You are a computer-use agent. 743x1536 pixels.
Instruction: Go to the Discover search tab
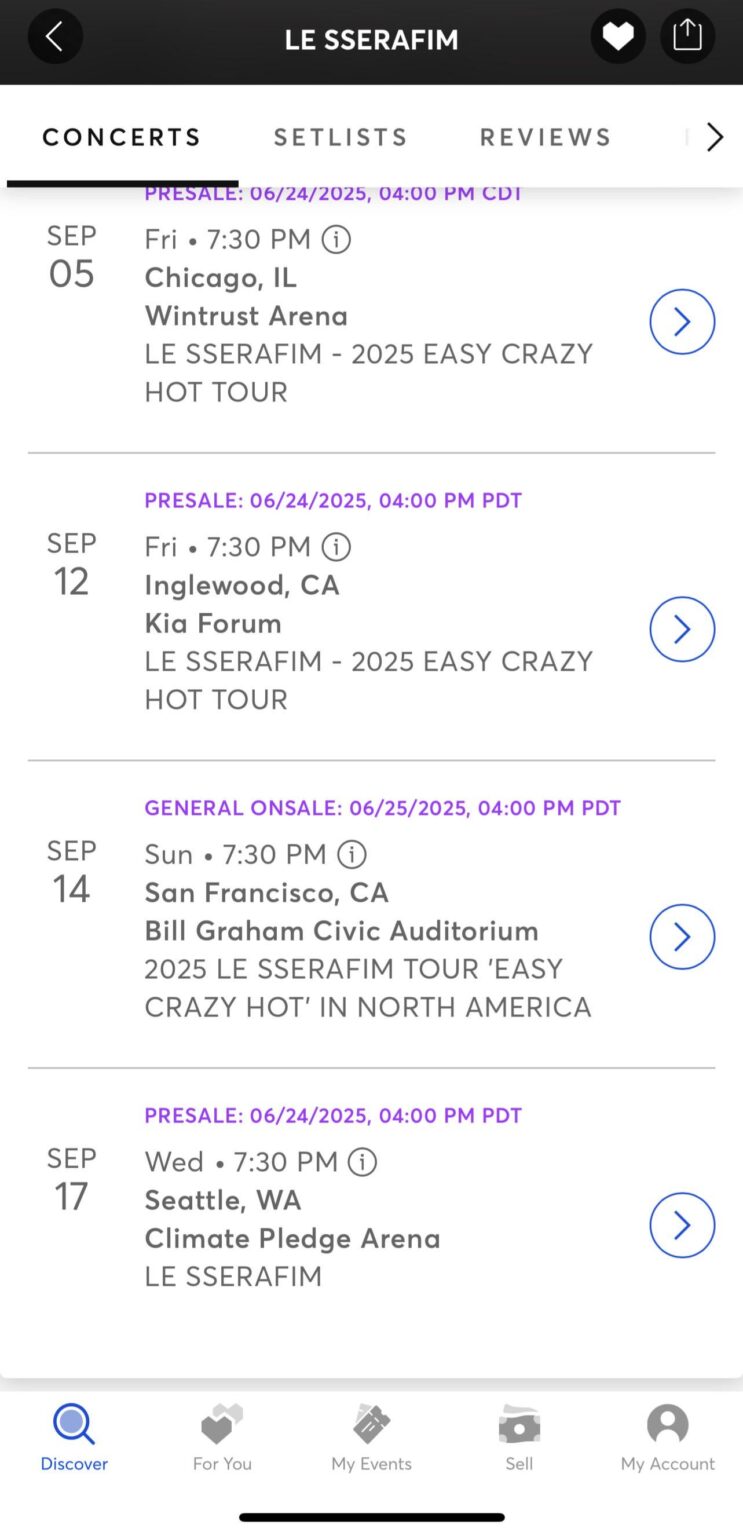(74, 1436)
